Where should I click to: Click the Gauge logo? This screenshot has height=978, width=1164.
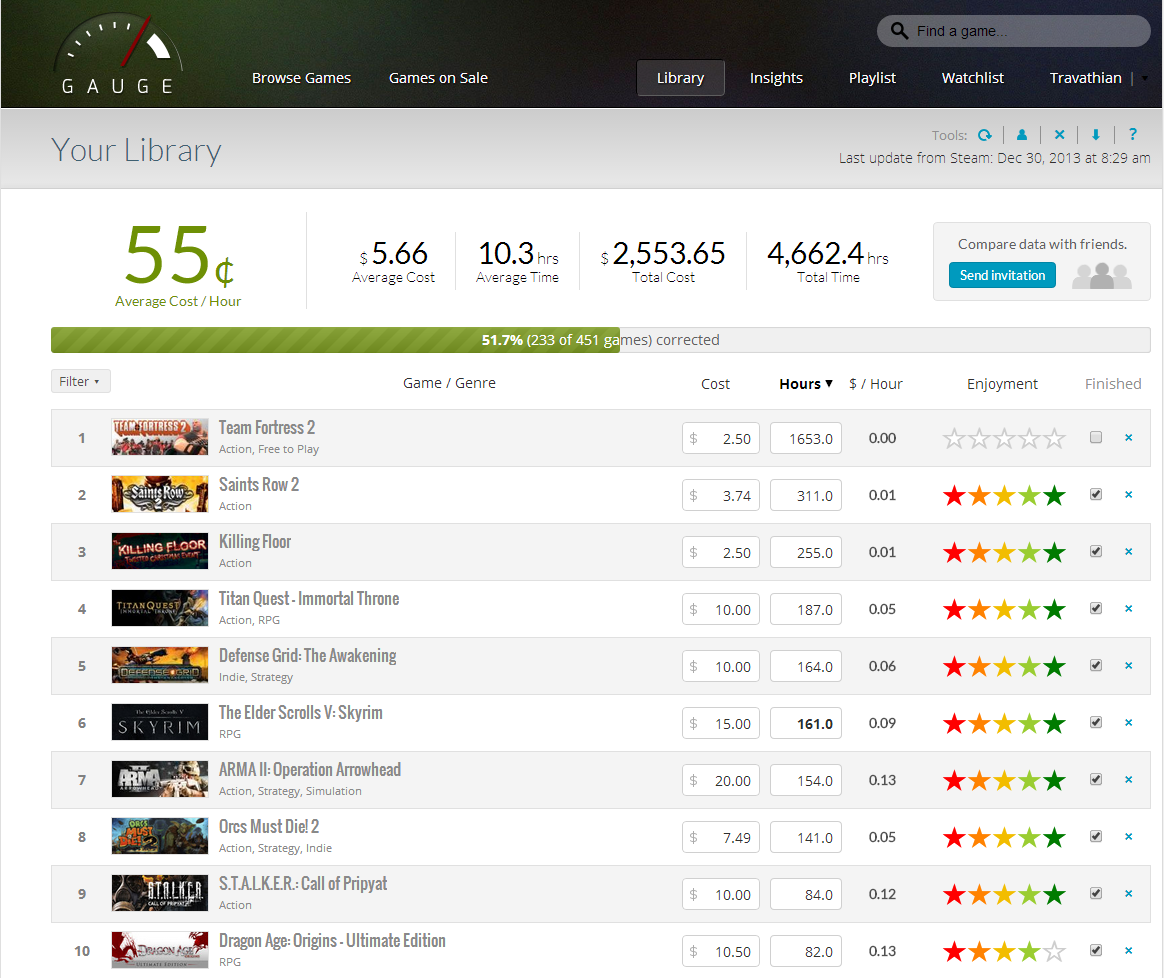point(117,54)
